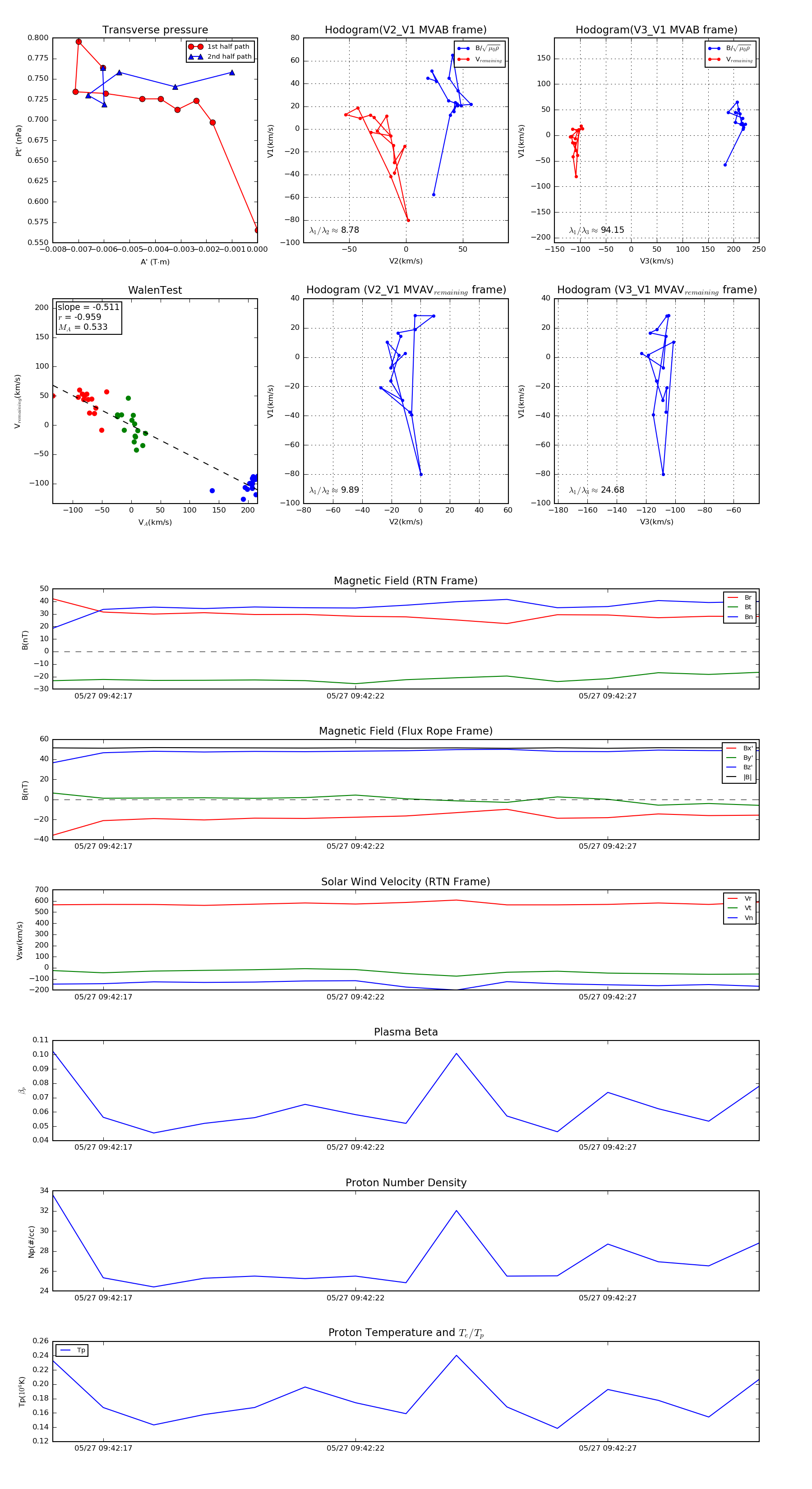The width and height of the screenshot is (812, 1489).
Task: Click the By' legend entry
Action: click(x=739, y=758)
